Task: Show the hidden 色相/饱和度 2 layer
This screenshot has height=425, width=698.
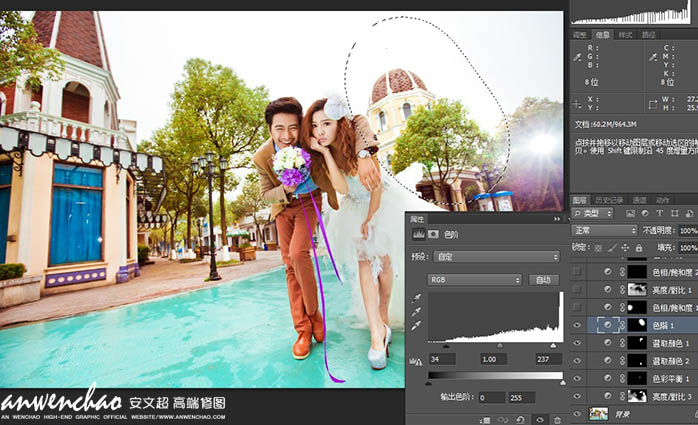Action: (x=577, y=271)
